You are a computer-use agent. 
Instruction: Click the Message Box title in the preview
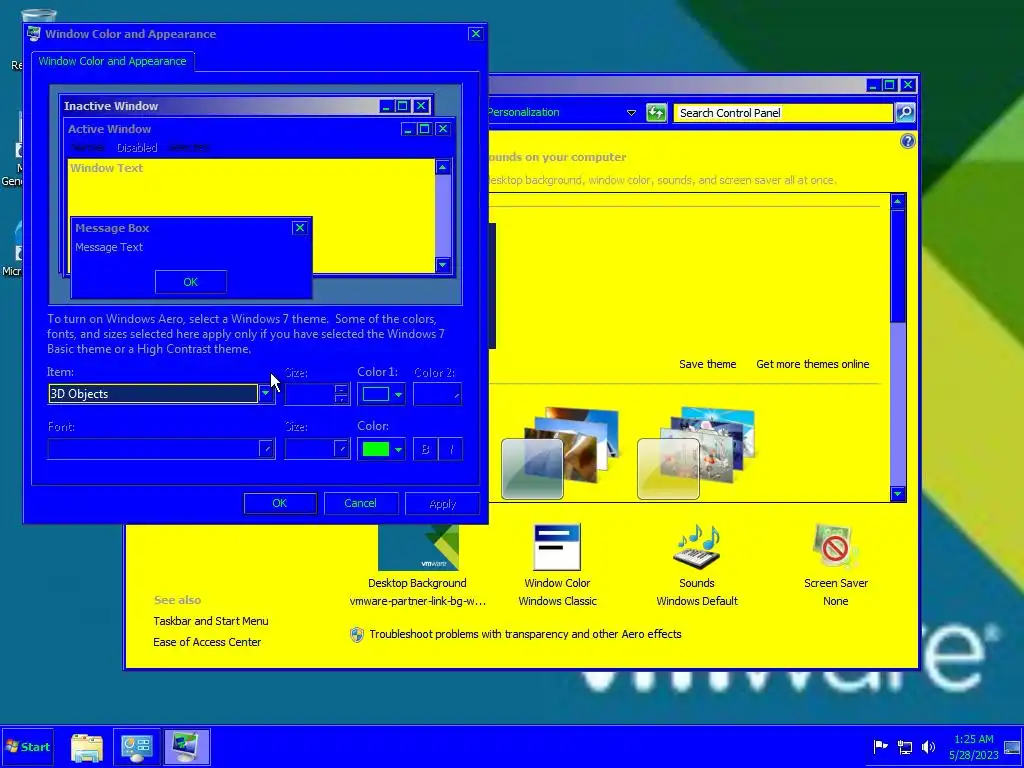point(112,228)
